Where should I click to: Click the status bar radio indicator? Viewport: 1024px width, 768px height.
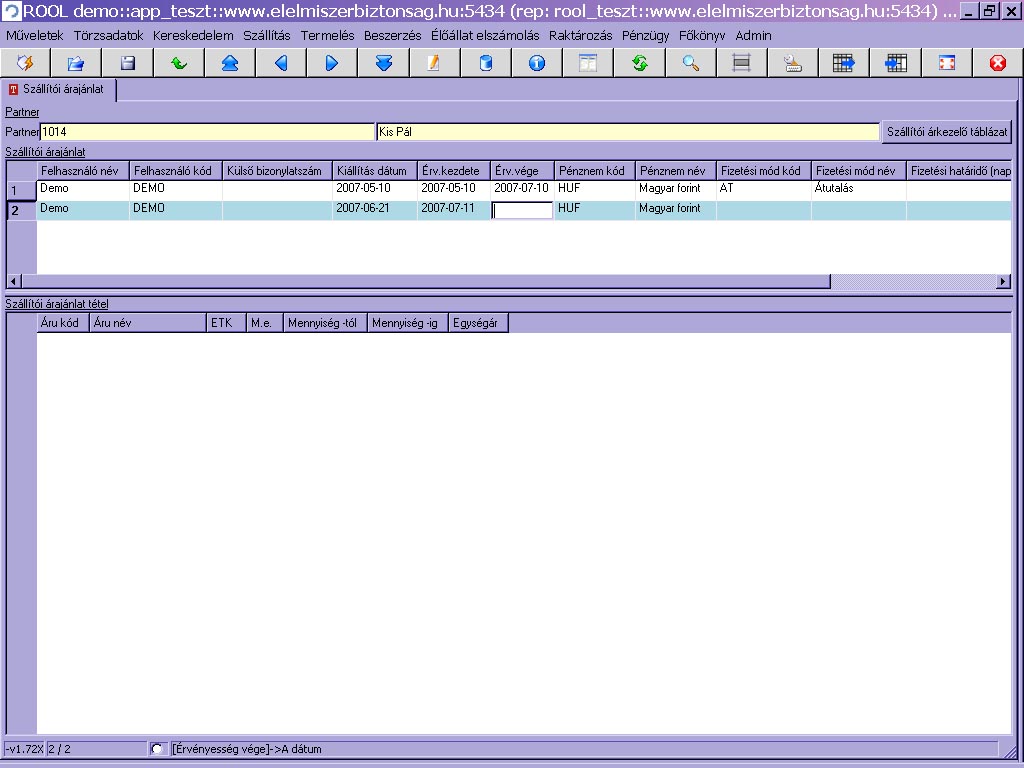tap(156, 749)
